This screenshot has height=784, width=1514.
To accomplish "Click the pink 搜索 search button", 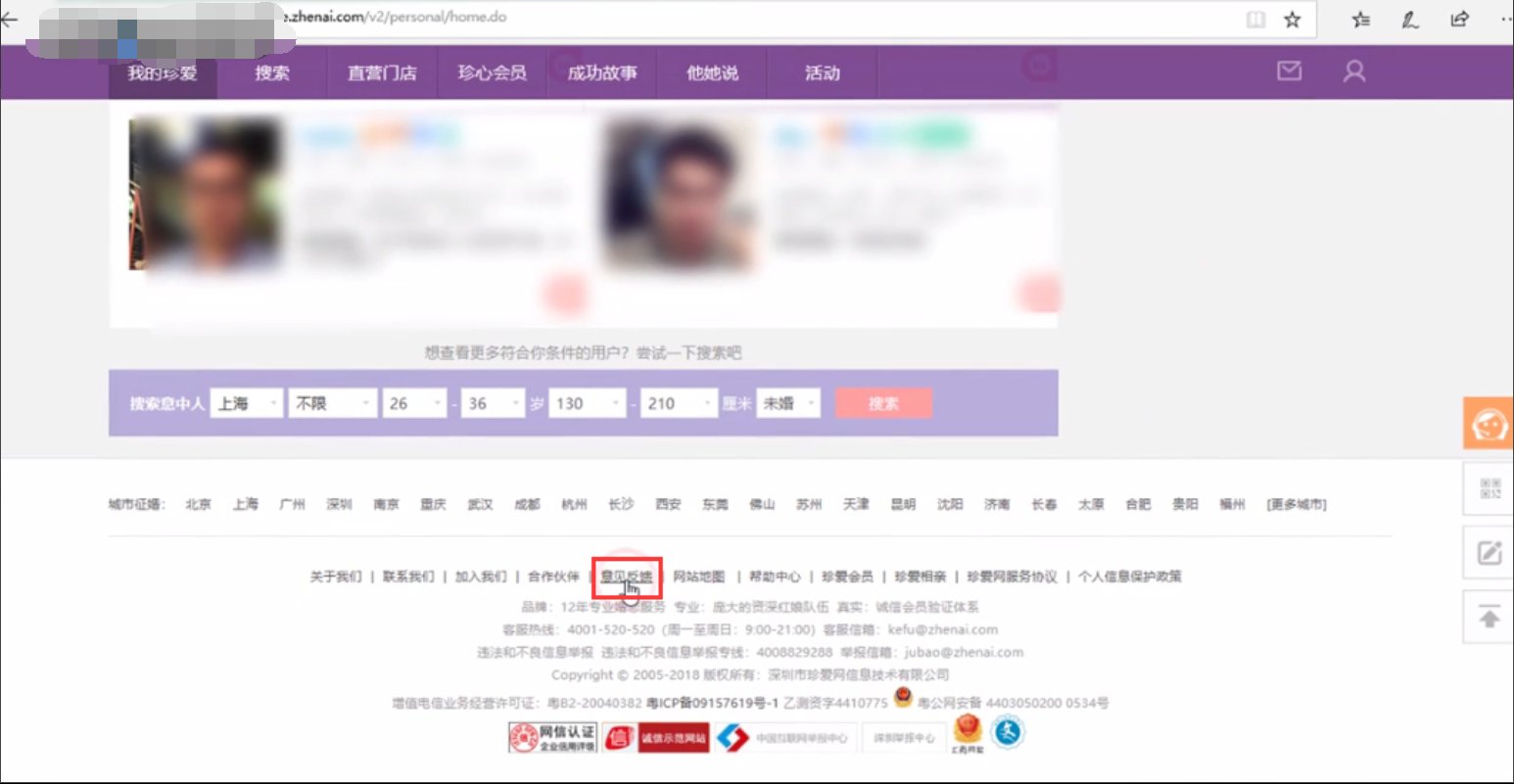I will pos(882,402).
